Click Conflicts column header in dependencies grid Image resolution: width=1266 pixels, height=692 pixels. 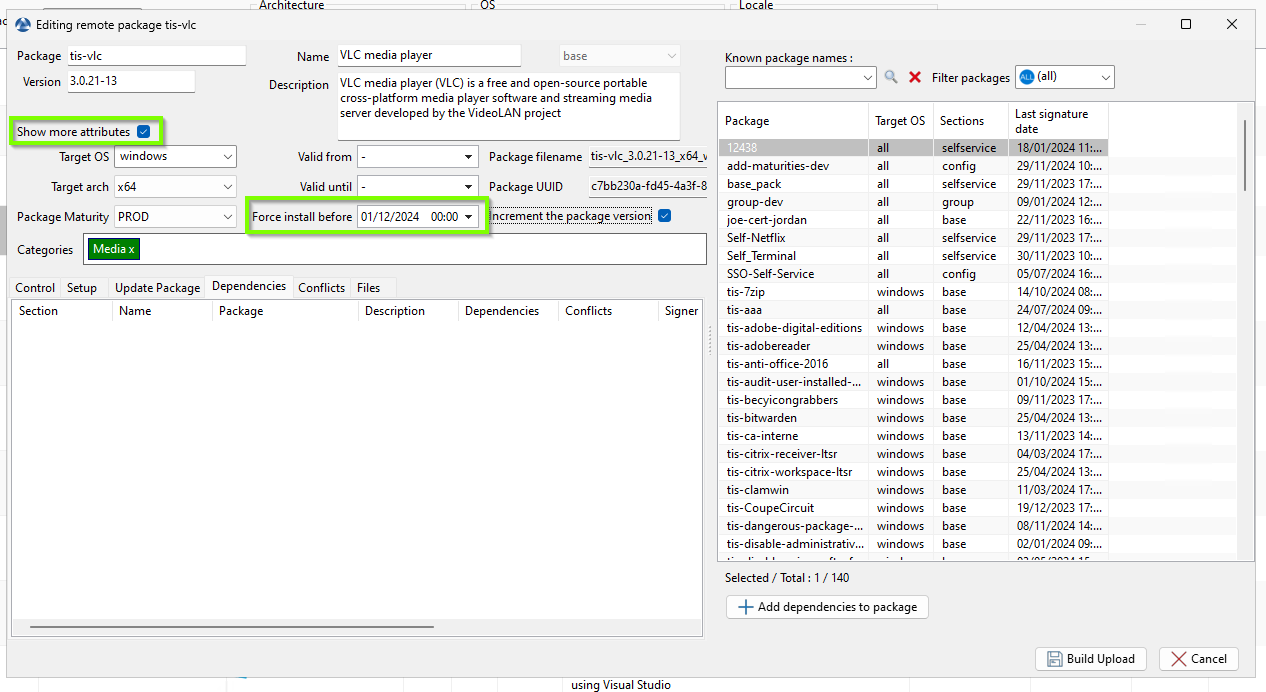(x=608, y=311)
